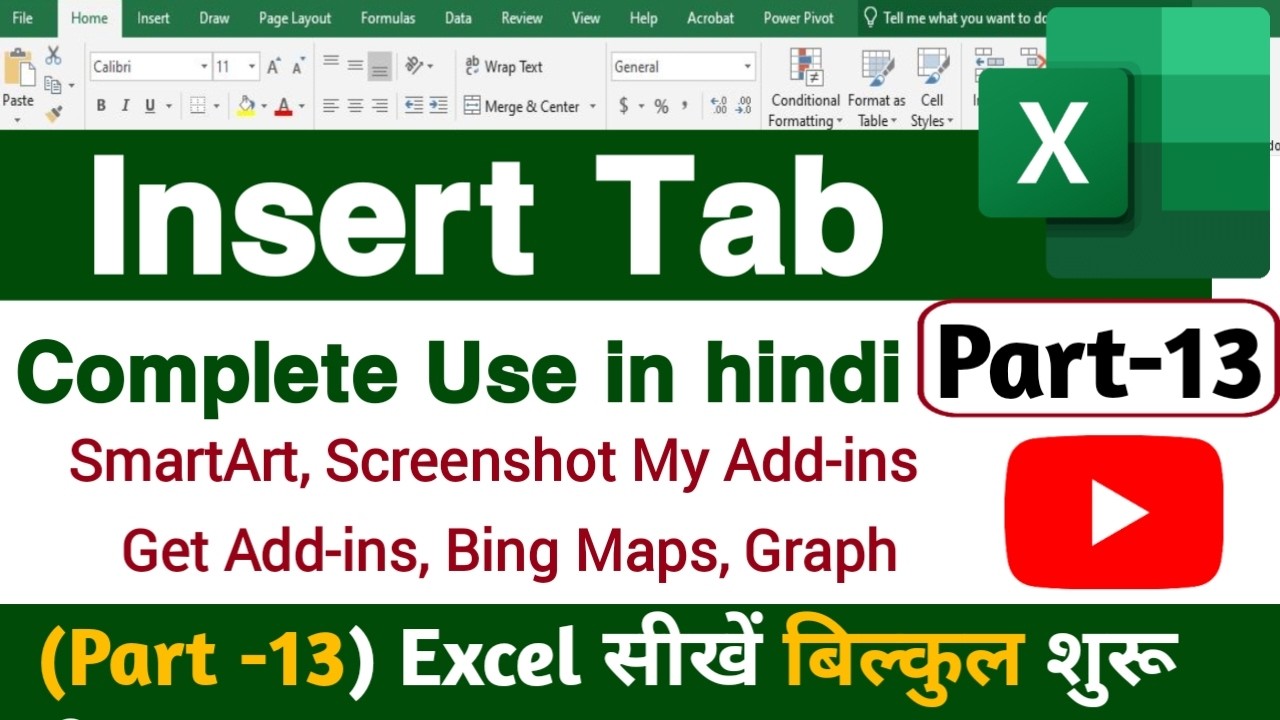Image resolution: width=1280 pixels, height=720 pixels.
Task: Expand accounting format currency arrow
Action: point(640,106)
